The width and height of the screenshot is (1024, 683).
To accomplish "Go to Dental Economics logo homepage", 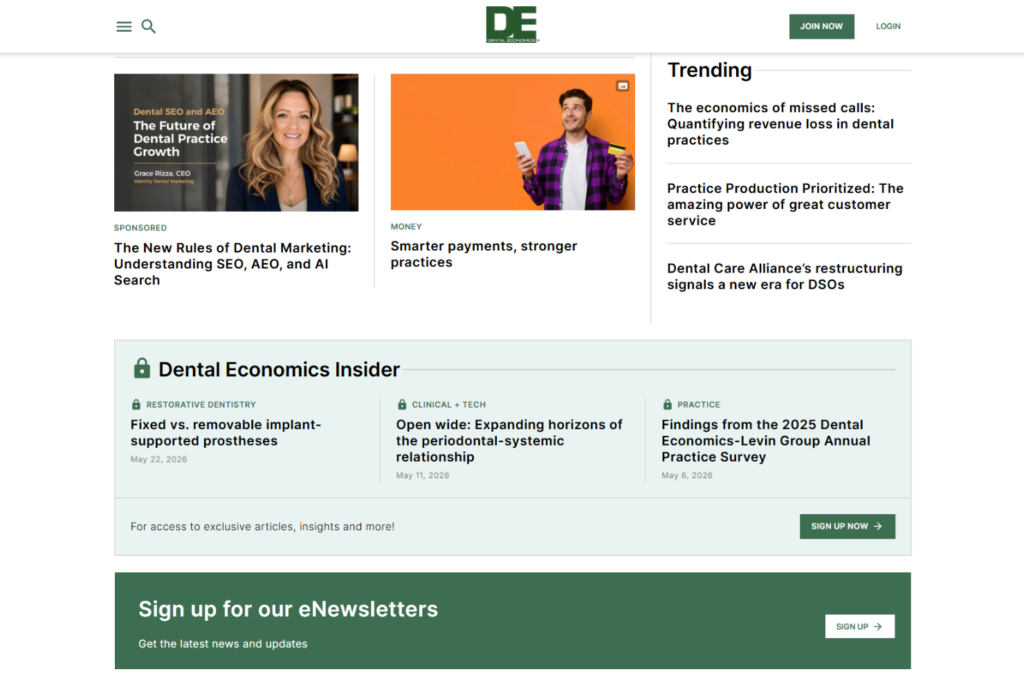I will [513, 25].
